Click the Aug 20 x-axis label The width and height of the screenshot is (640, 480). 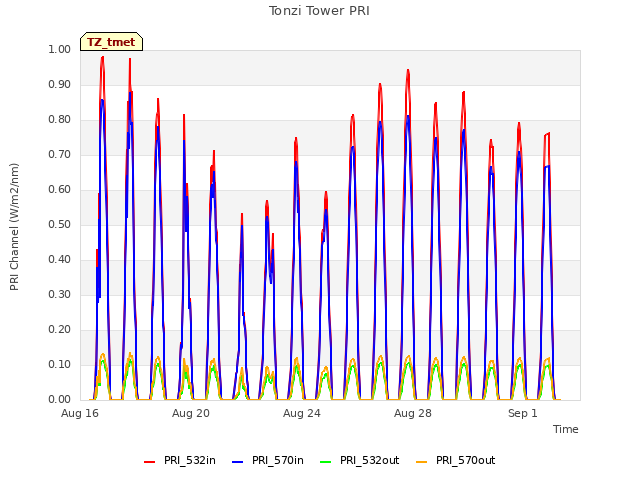191,413
